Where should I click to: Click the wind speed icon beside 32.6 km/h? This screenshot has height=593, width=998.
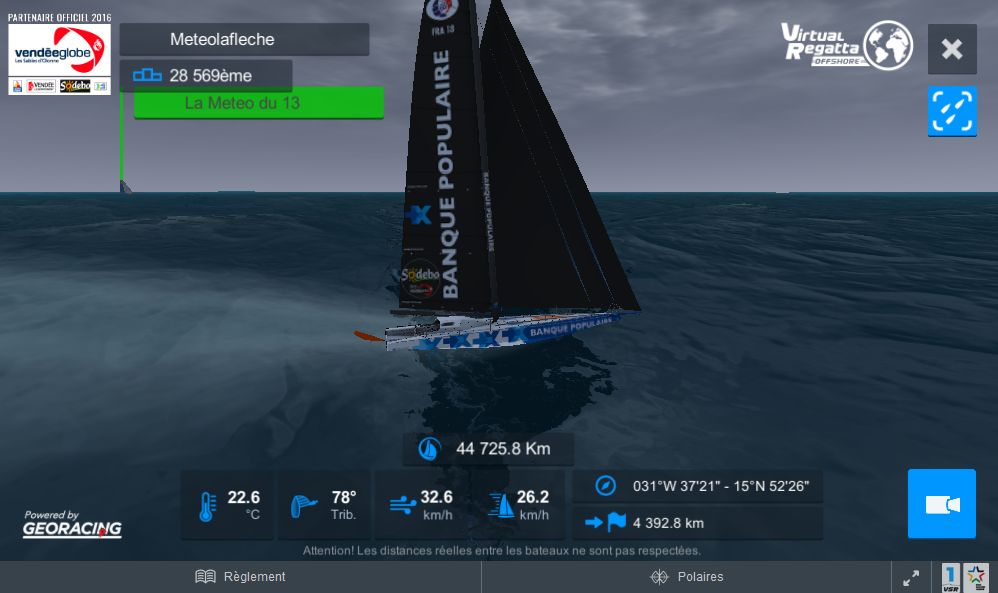coord(402,506)
